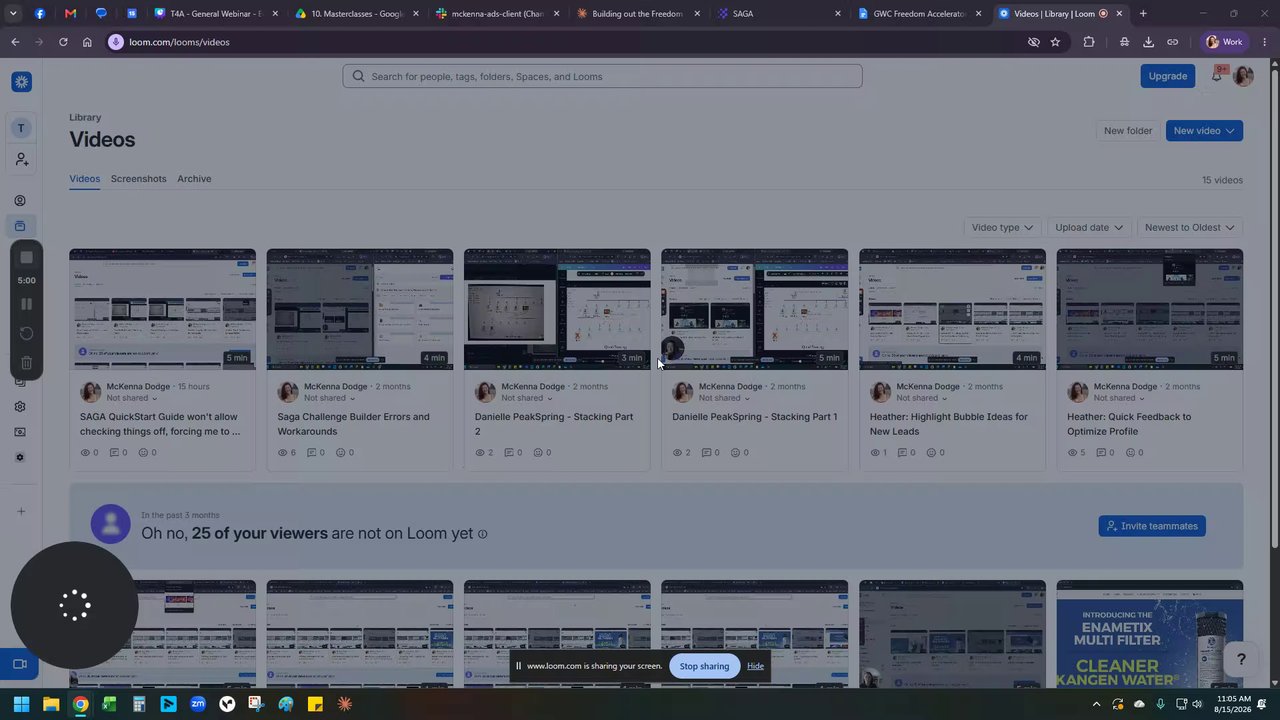Restart the recording with the circular arrow icon

coord(26,333)
